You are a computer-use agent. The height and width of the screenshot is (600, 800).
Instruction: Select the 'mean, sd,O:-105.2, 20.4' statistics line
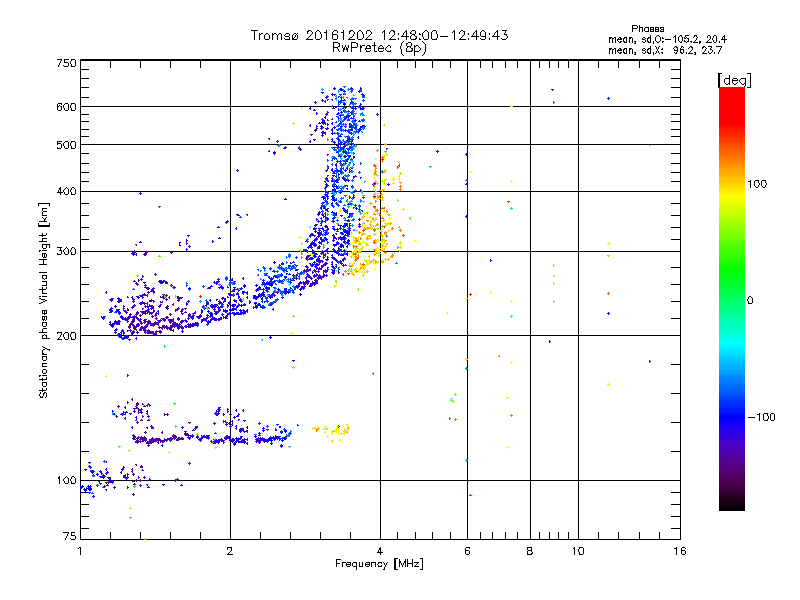click(x=667, y=39)
